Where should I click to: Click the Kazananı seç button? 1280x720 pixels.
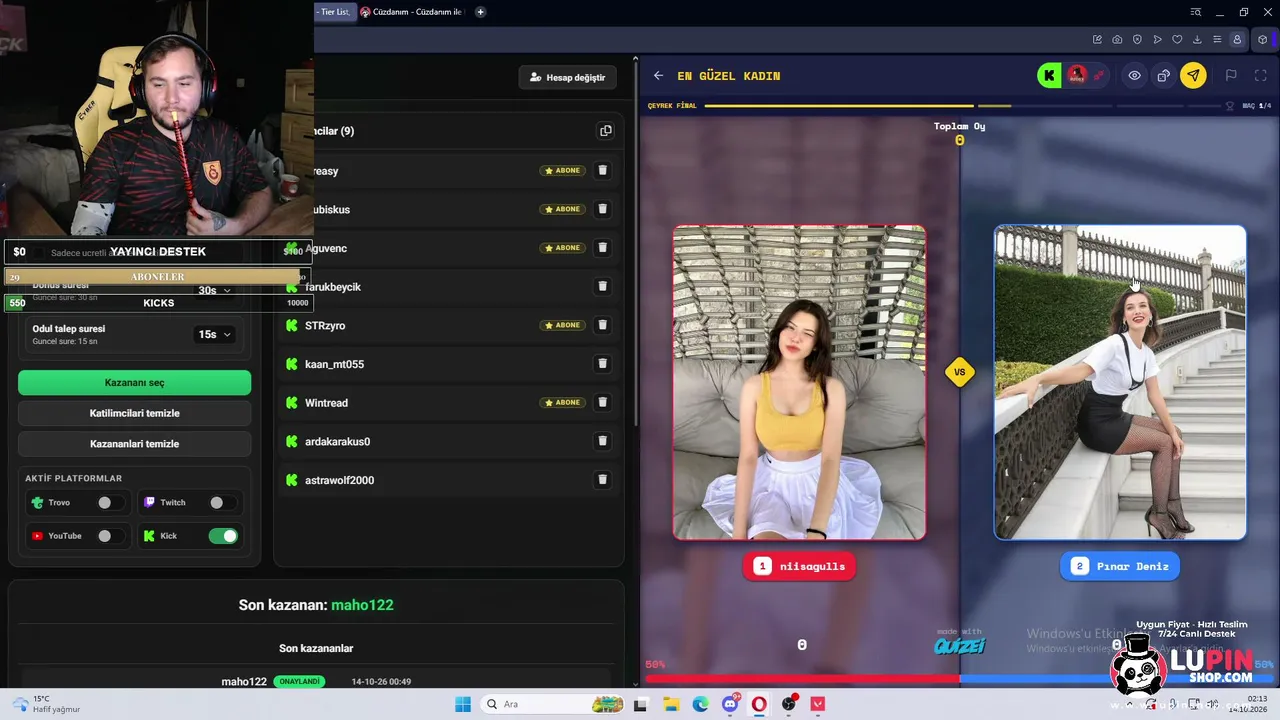point(134,383)
